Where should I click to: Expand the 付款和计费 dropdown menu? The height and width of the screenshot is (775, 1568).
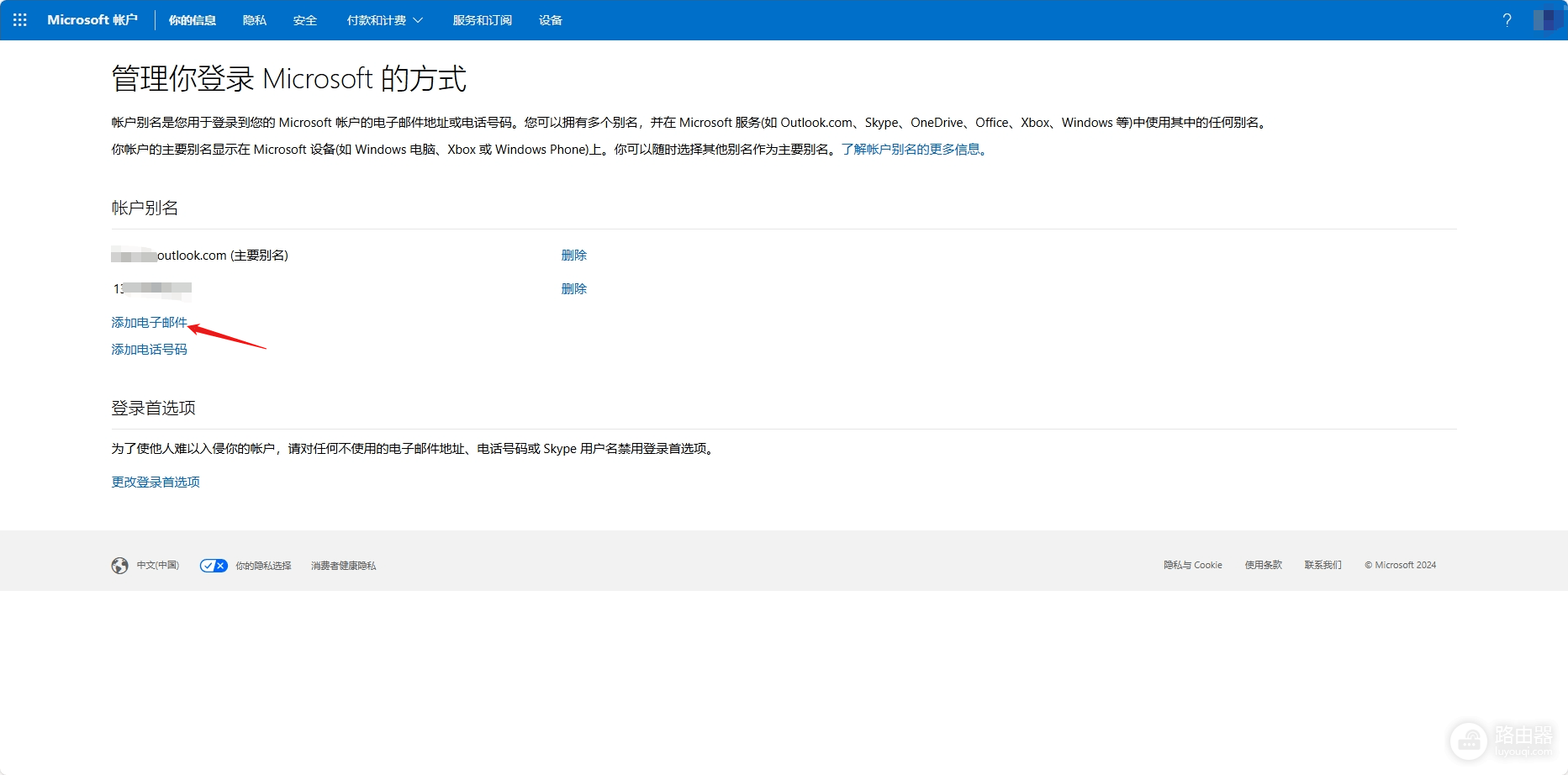pyautogui.click(x=385, y=20)
